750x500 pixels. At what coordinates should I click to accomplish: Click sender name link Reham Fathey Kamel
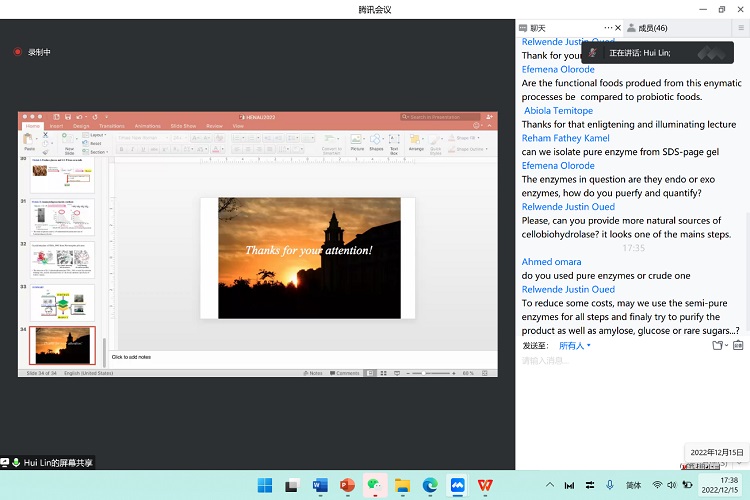click(x=566, y=137)
